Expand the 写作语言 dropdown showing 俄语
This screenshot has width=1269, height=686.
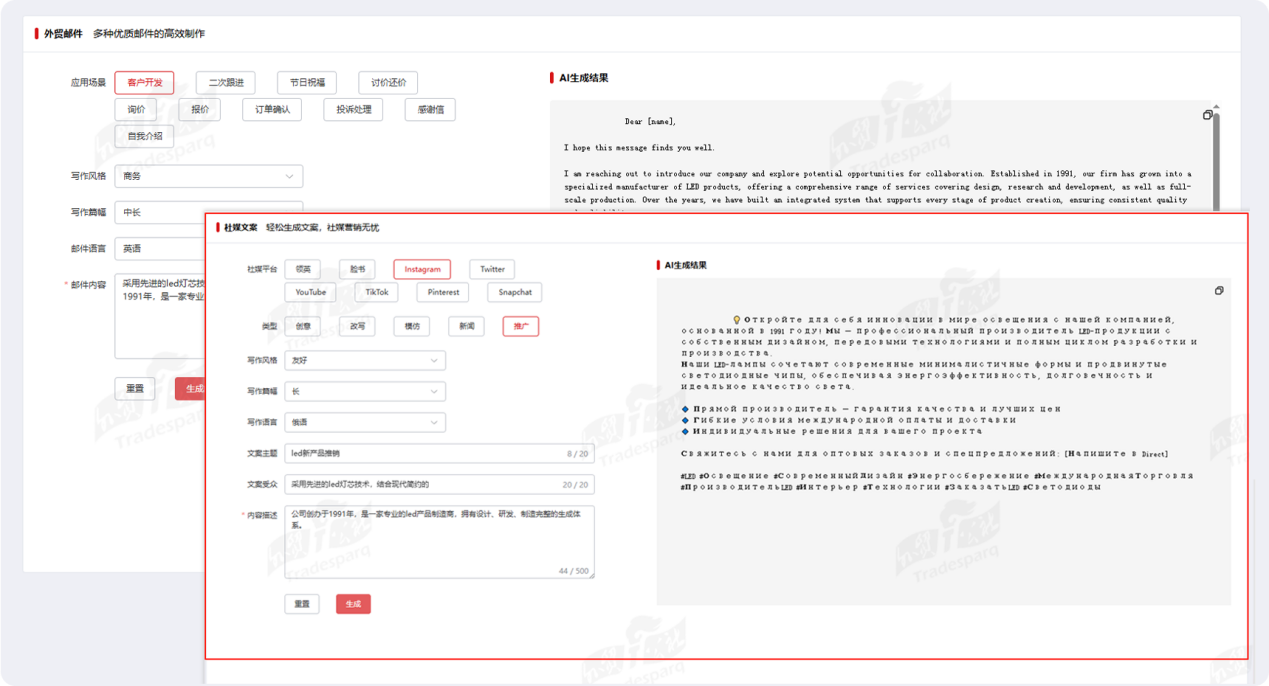[365, 423]
